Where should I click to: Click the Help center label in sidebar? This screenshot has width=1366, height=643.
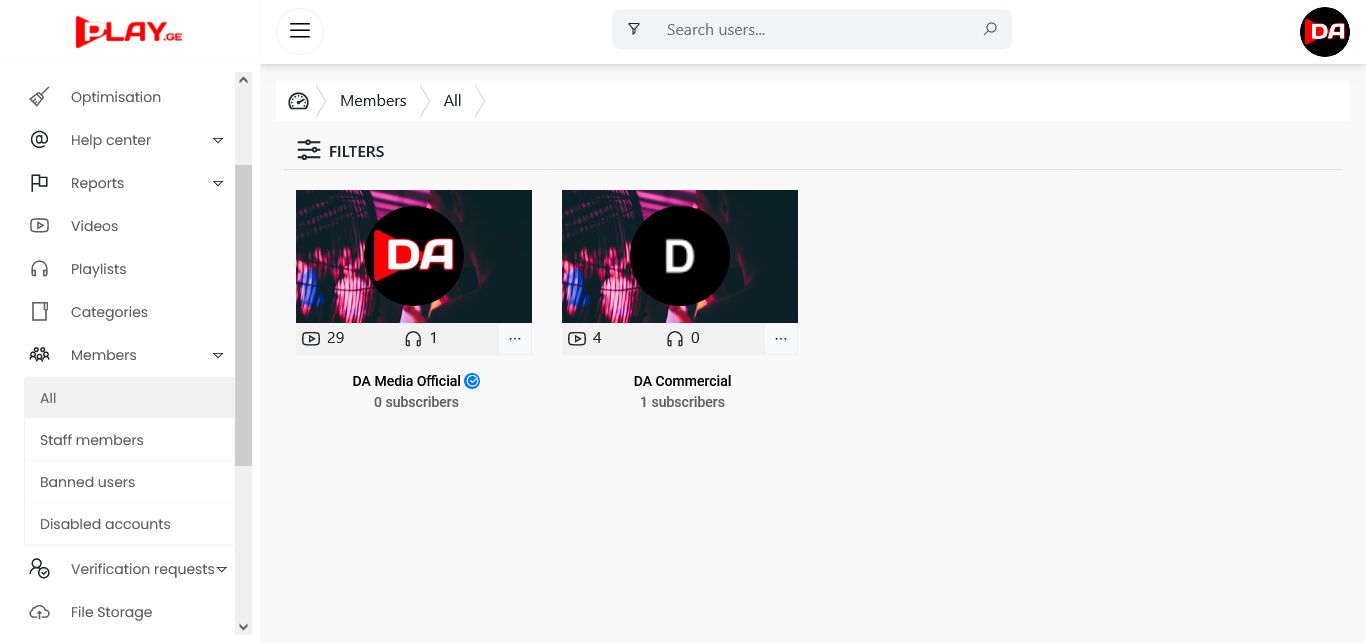pos(111,140)
